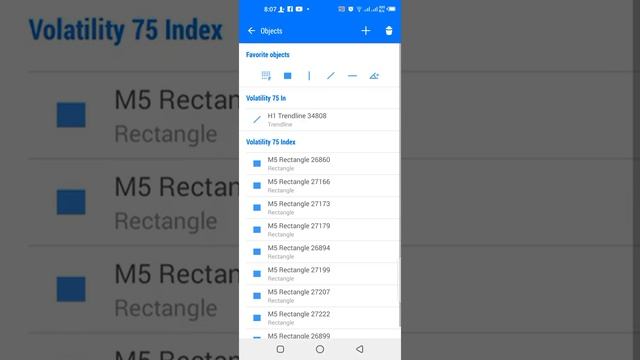
Task: Go back using the Objects arrow
Action: [x=251, y=31]
